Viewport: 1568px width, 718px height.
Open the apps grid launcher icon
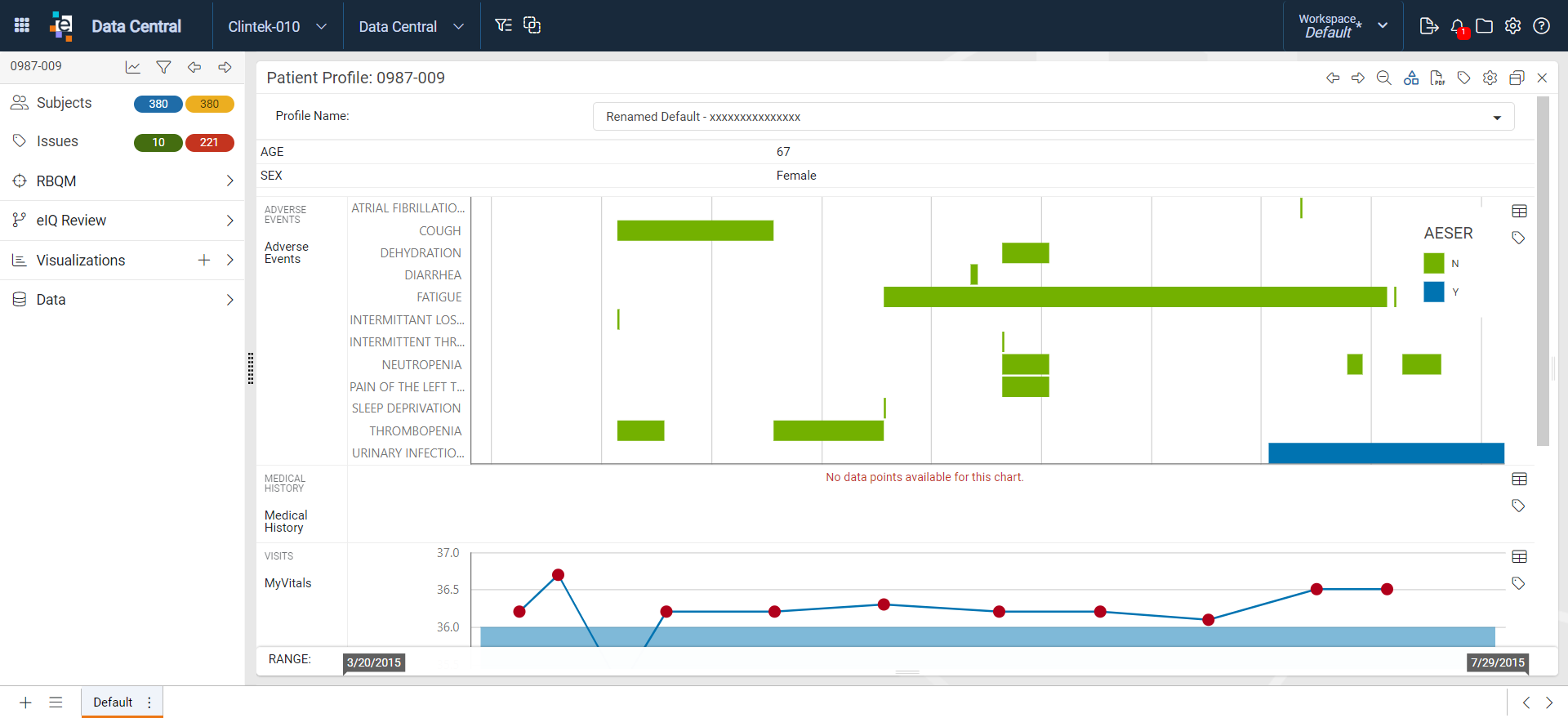(x=22, y=25)
